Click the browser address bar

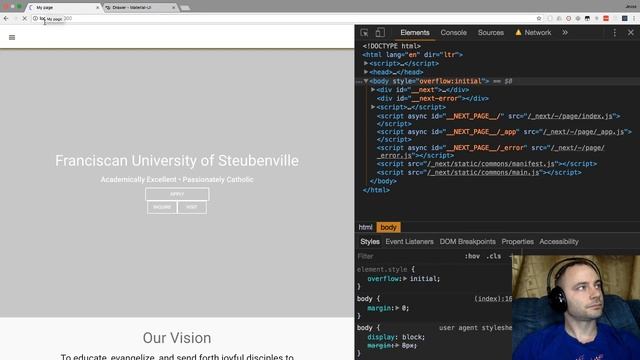point(286,18)
